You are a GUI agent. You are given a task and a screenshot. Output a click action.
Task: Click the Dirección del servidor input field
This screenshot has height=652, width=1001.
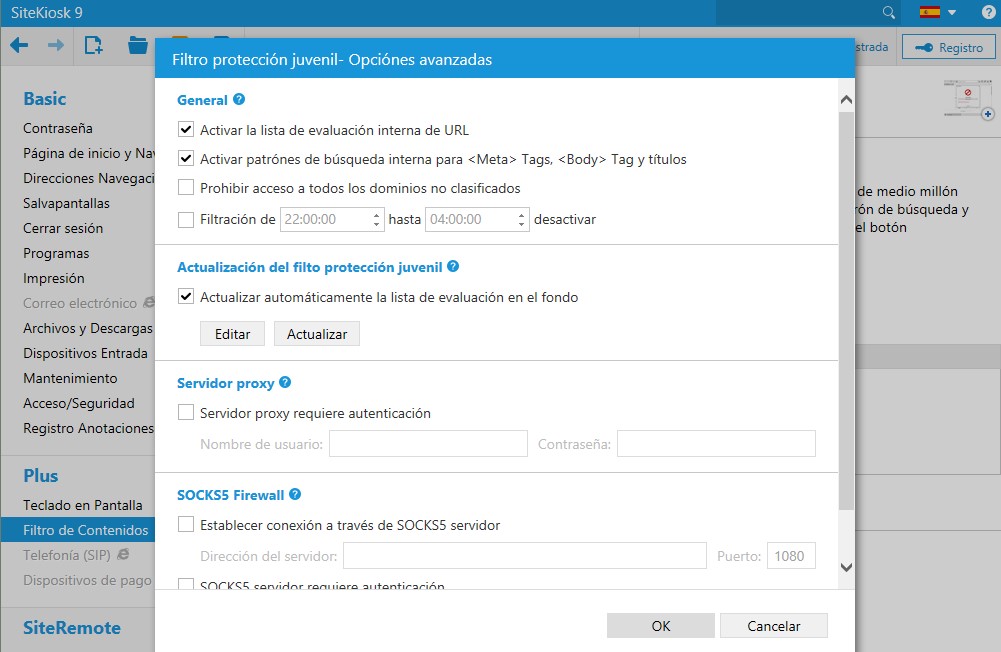[525, 556]
